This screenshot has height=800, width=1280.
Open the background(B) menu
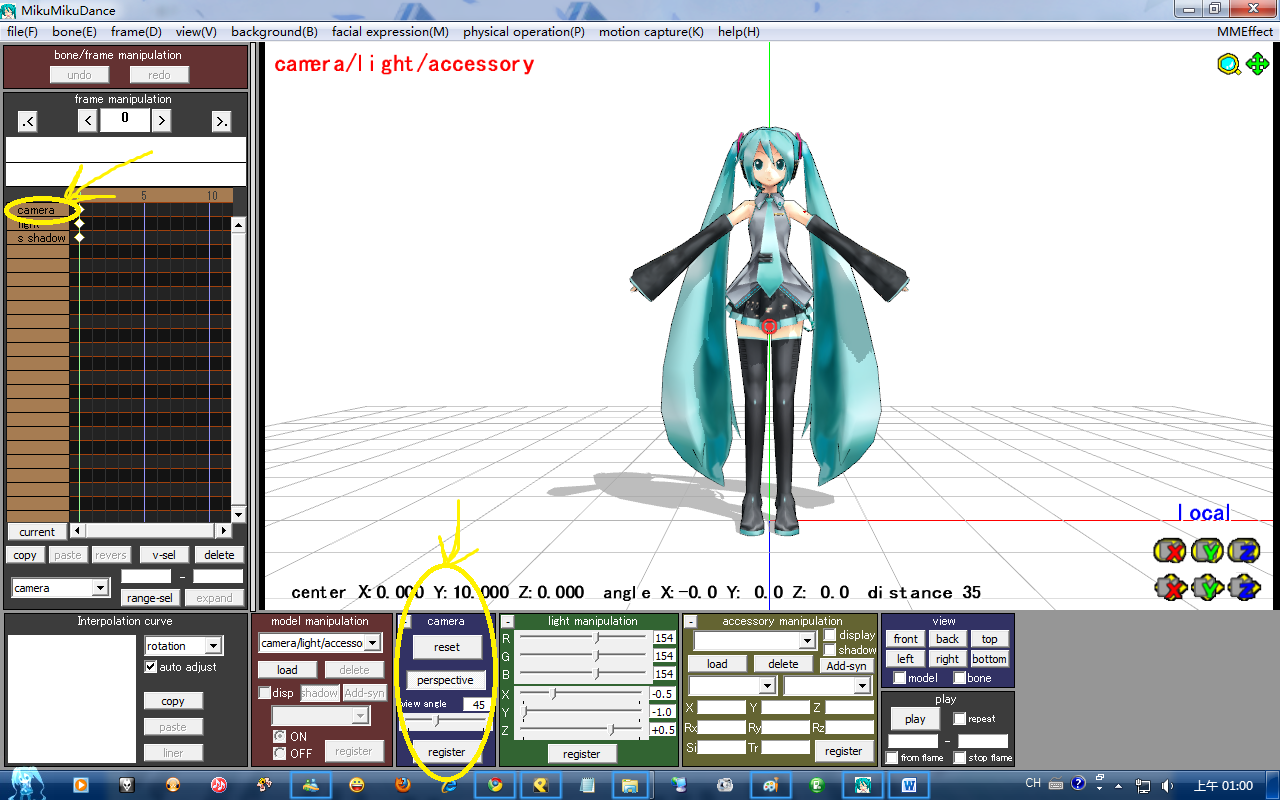point(274,32)
